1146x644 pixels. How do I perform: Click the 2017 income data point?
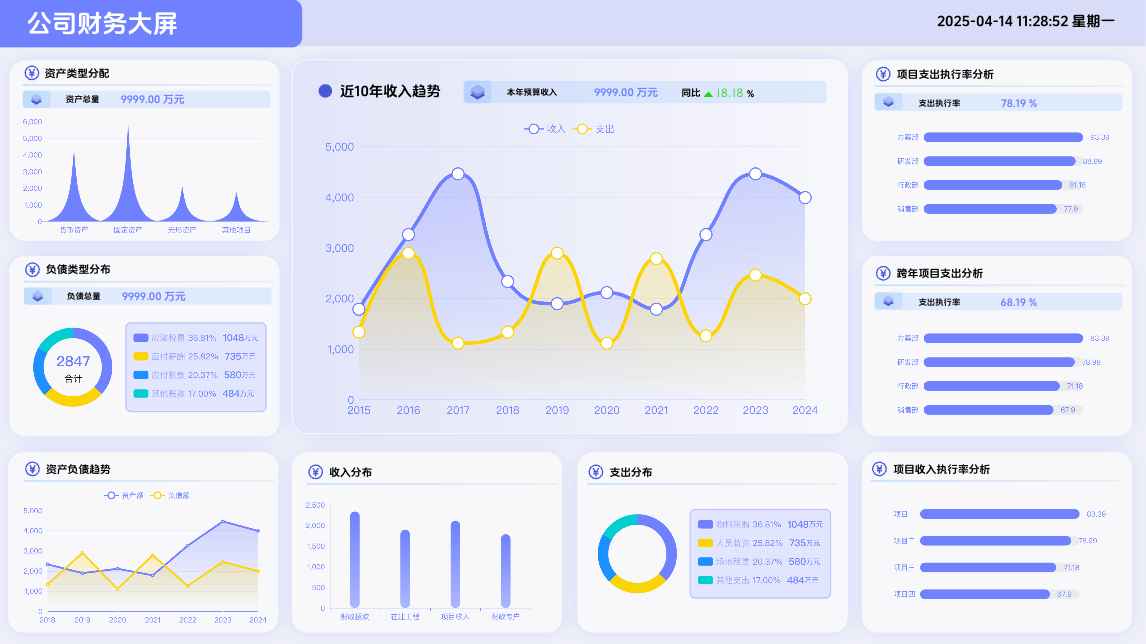coord(458,174)
